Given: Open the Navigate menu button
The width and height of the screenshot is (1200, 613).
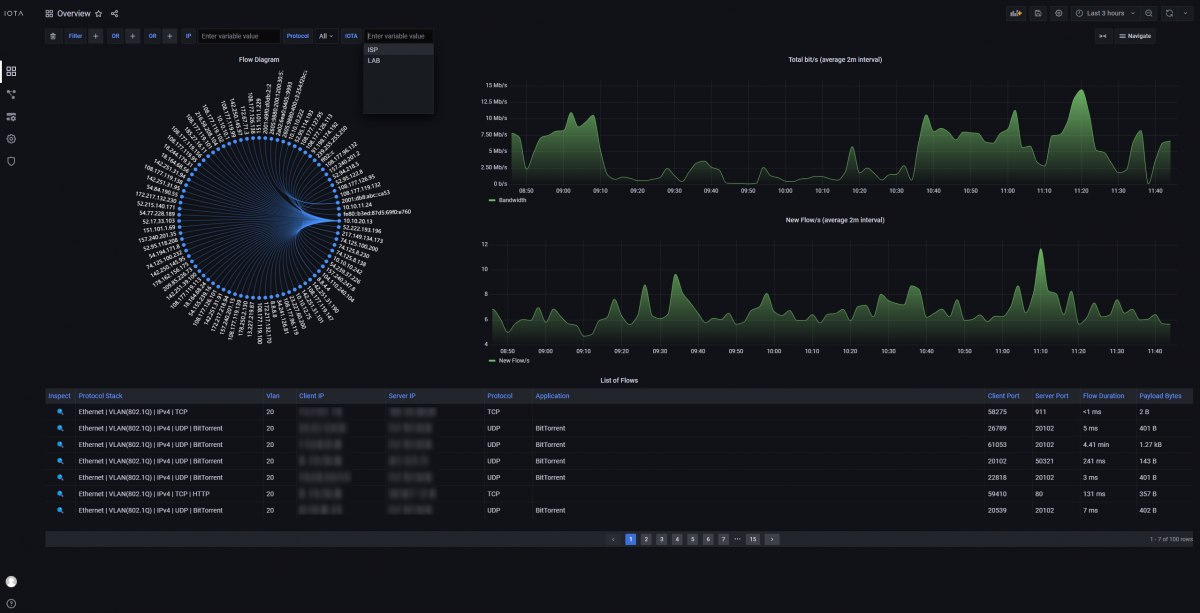Looking at the screenshot, I should click(x=1135, y=36).
